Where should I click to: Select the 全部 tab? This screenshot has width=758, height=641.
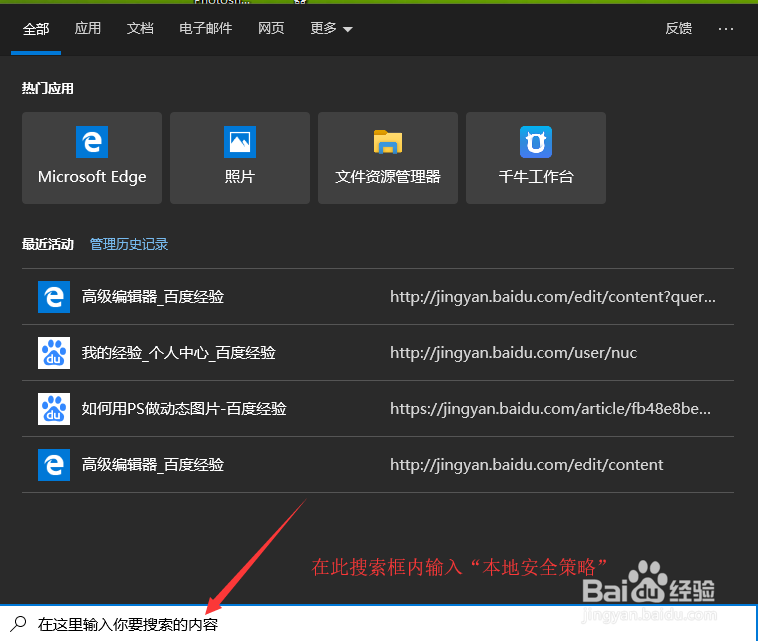click(36, 29)
